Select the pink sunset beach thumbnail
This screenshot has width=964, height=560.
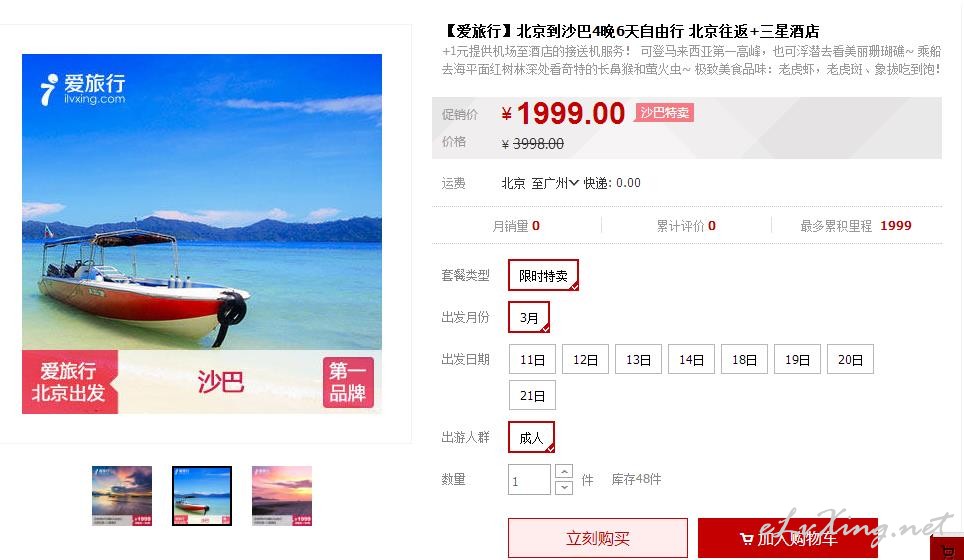(x=282, y=495)
